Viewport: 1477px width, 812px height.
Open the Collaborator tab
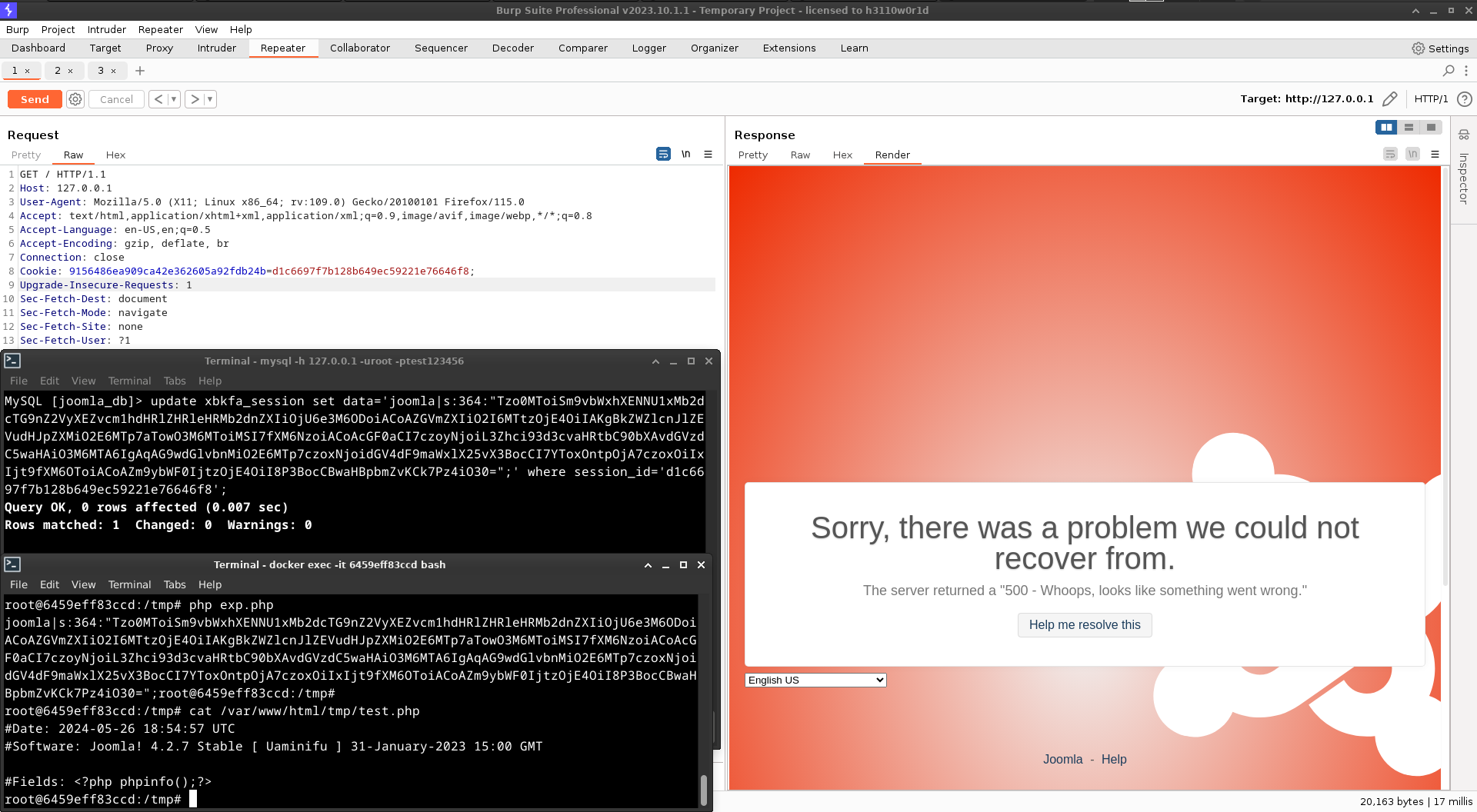tap(360, 48)
